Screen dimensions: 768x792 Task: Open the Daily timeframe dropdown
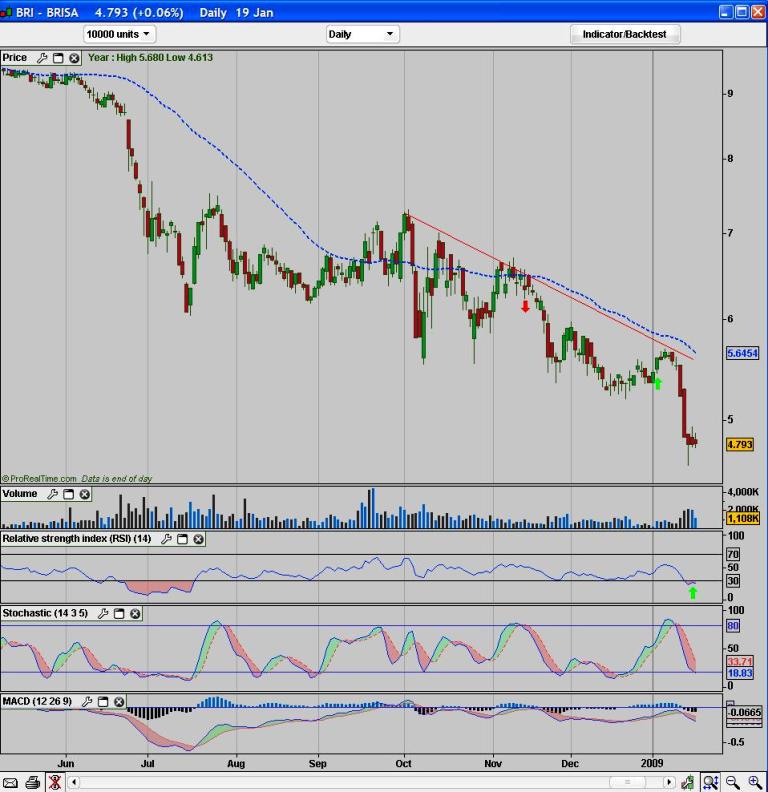tap(362, 34)
